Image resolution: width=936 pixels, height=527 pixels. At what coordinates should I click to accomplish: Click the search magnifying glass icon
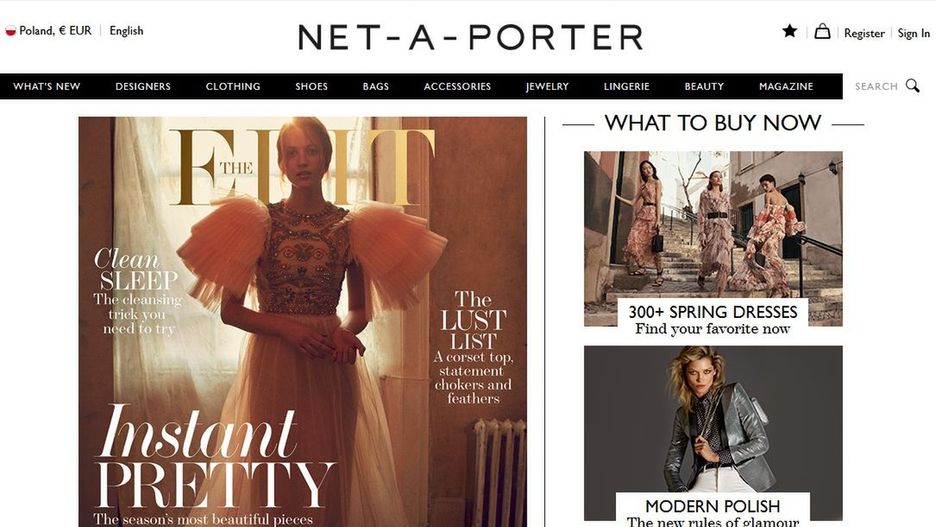912,86
